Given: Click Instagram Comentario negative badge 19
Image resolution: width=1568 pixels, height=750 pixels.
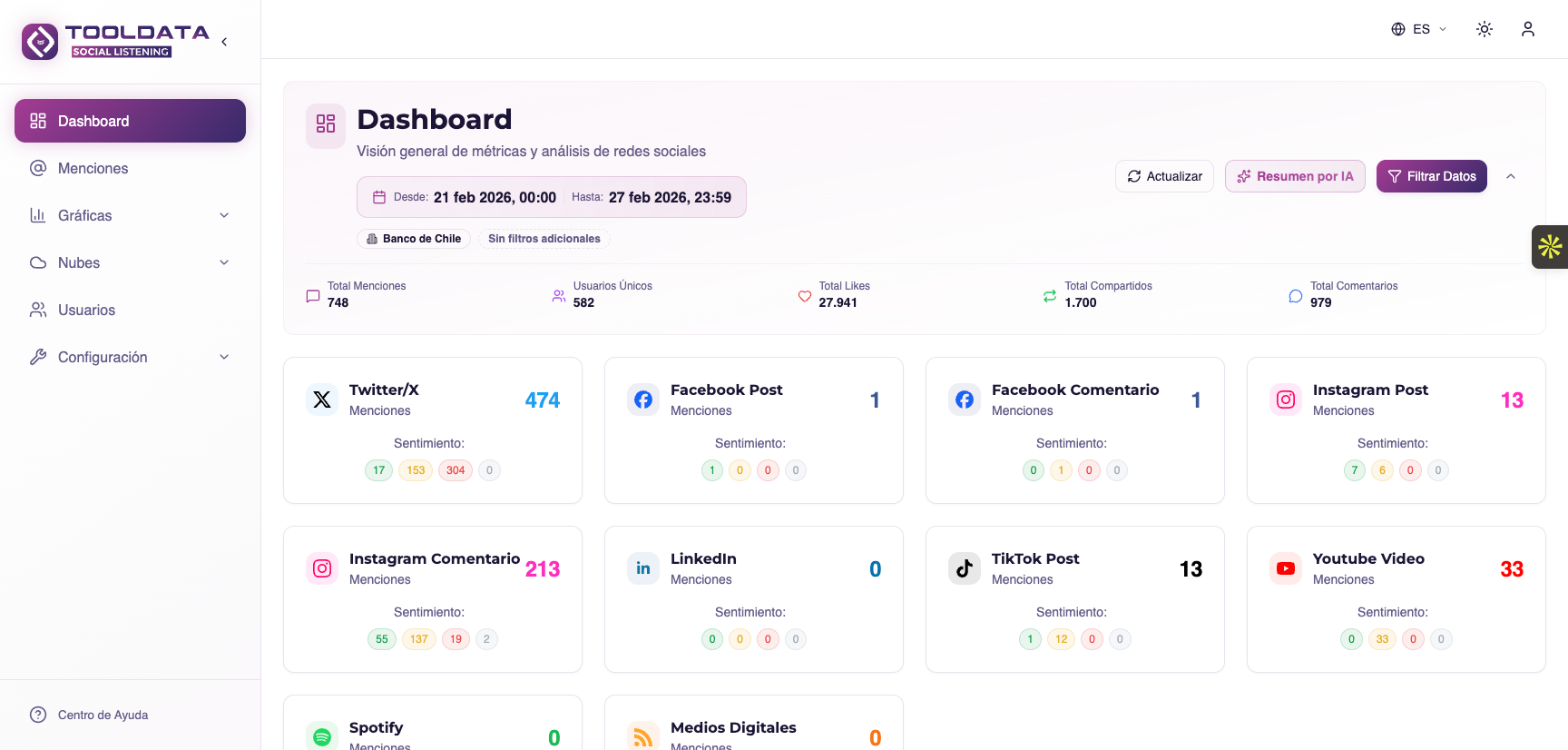Looking at the screenshot, I should pos(455,639).
